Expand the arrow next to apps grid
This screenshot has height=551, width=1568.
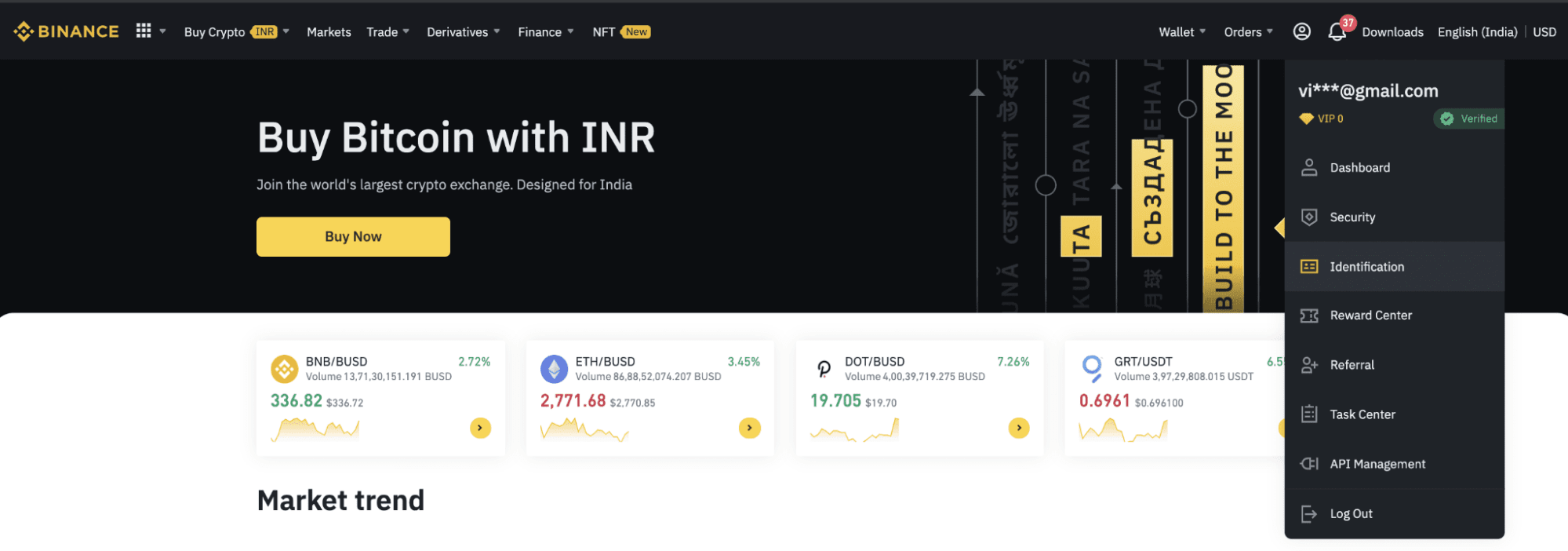[162, 31]
